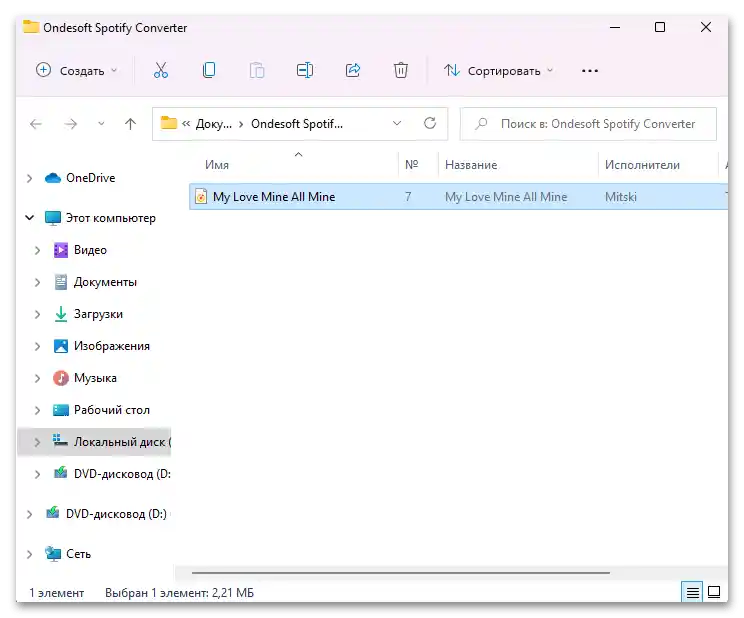
Task: Click the Этот компьютер monitor icon
Action: [53, 218]
